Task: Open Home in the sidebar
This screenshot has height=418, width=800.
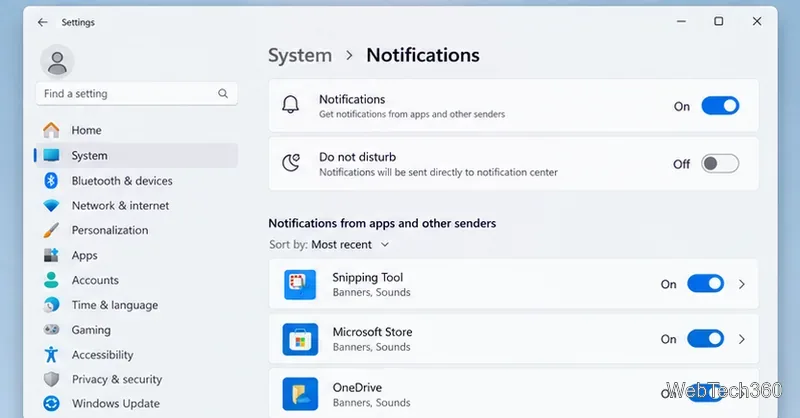Action: pyautogui.click(x=136, y=130)
